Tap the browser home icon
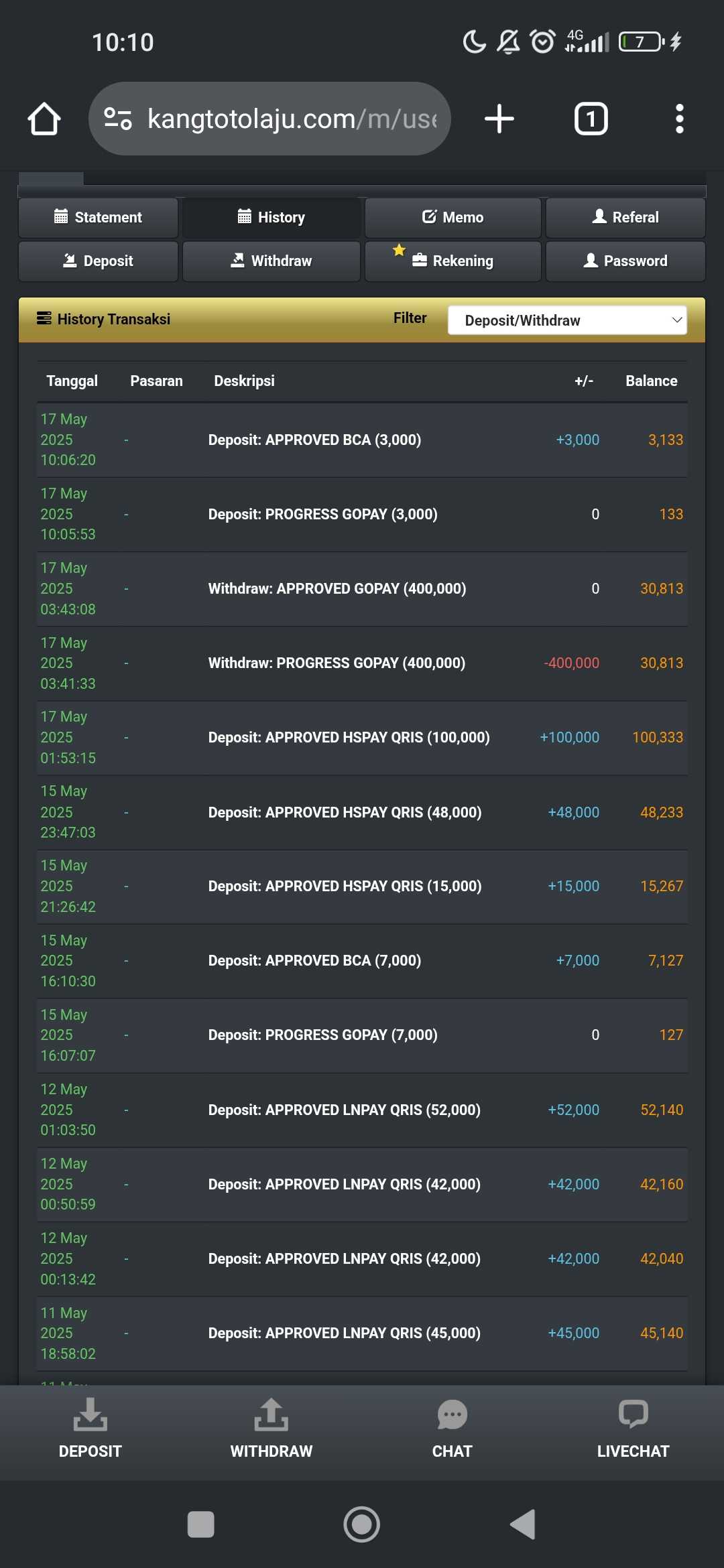 [44, 119]
